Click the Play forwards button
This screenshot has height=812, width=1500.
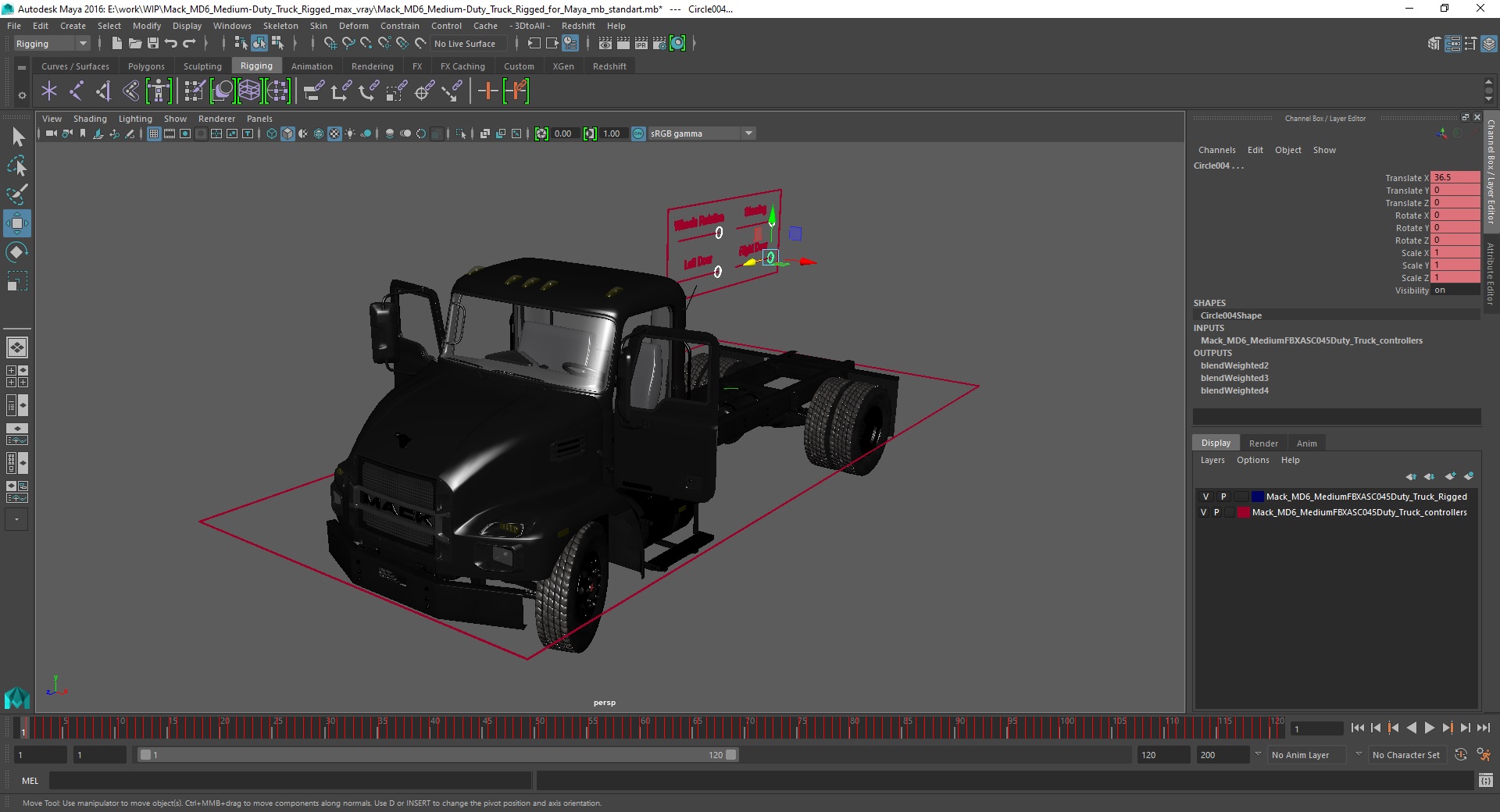click(x=1429, y=728)
